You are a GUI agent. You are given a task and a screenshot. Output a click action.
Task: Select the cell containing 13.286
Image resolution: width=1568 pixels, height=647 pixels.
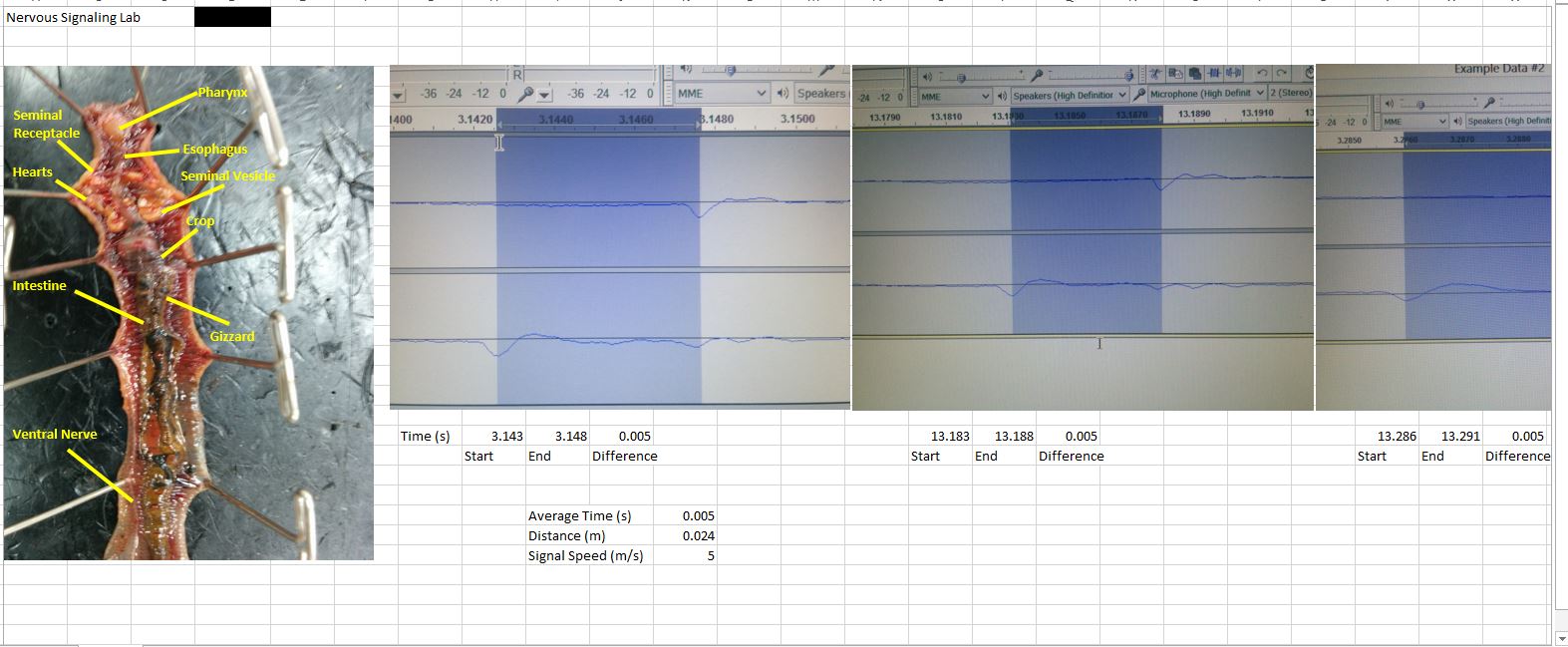tap(1386, 436)
